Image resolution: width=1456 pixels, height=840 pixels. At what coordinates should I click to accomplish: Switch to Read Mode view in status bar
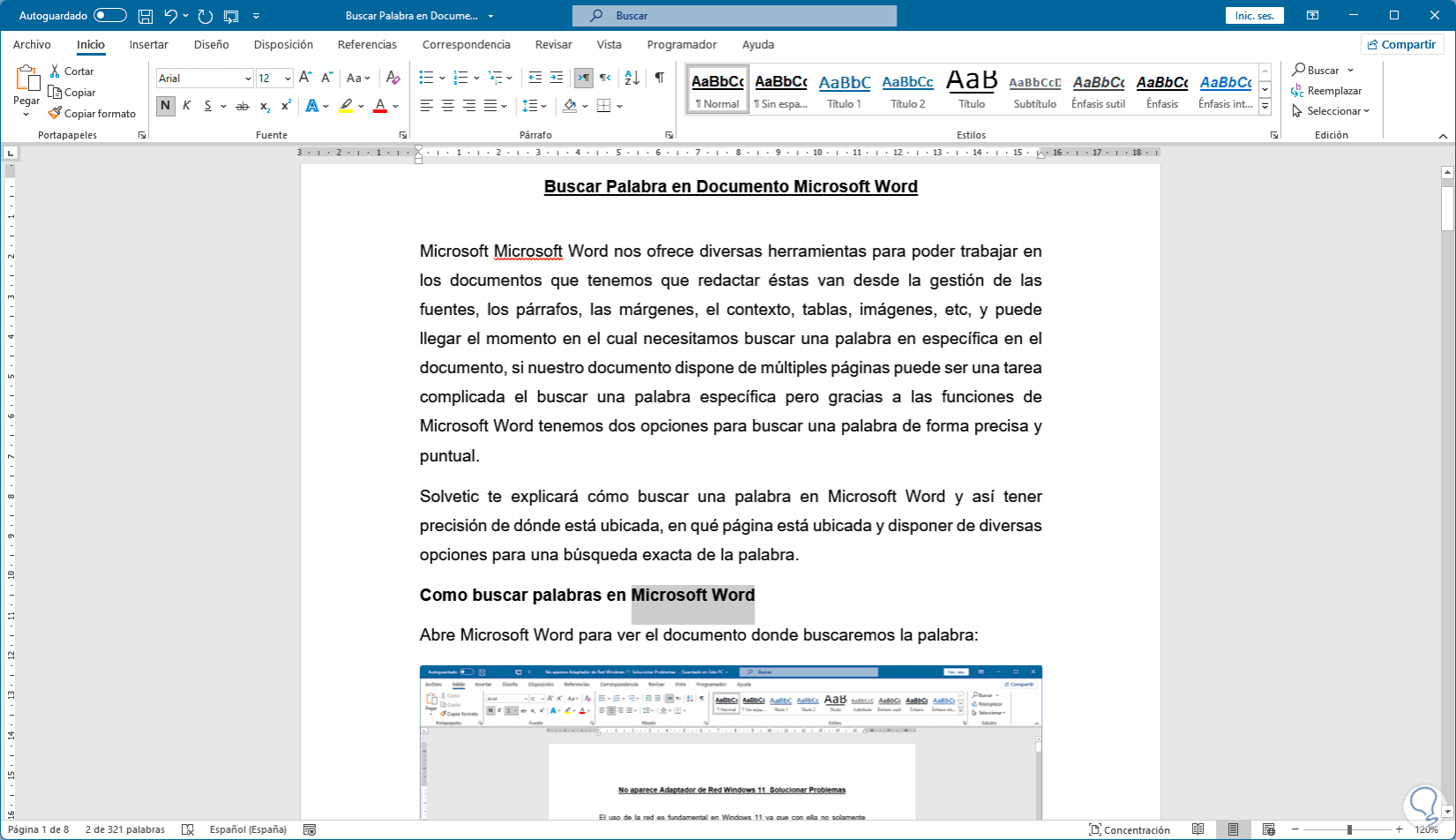[1198, 829]
